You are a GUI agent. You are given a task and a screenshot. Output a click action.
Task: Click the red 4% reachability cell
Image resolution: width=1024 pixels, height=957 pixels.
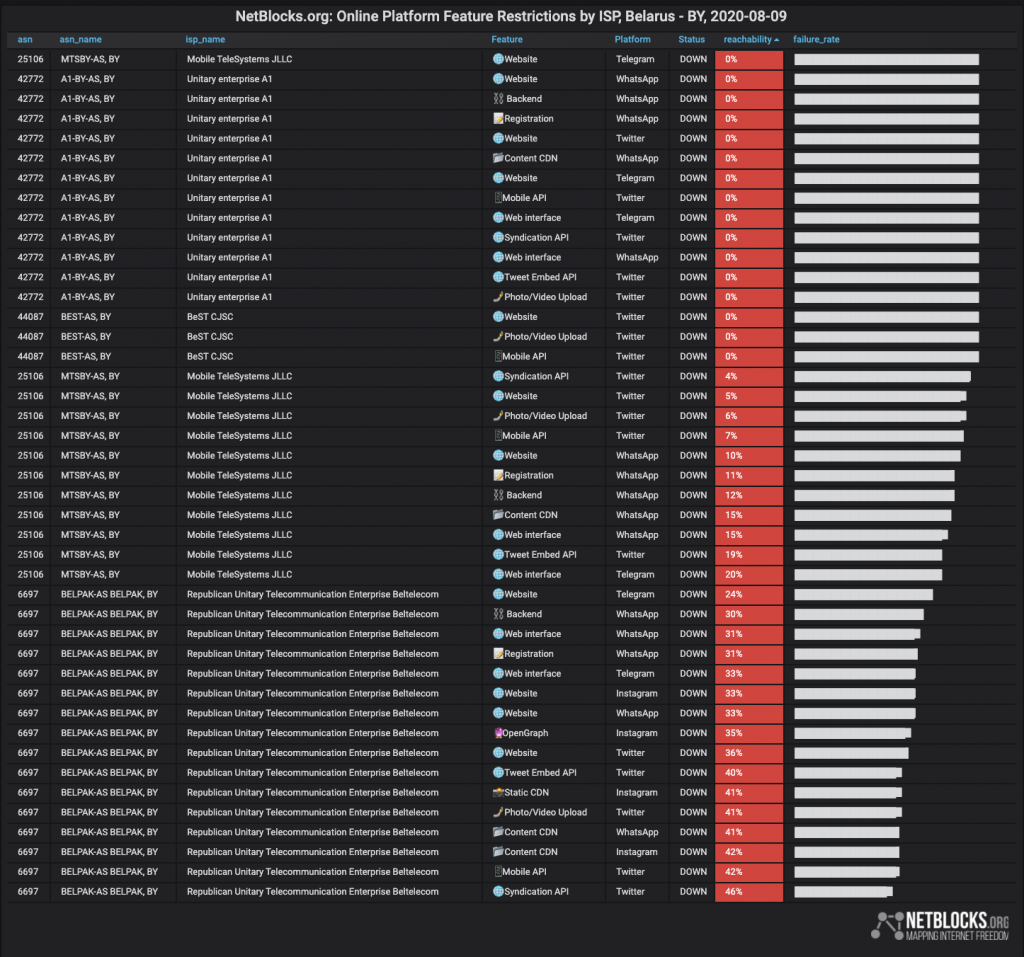click(749, 376)
